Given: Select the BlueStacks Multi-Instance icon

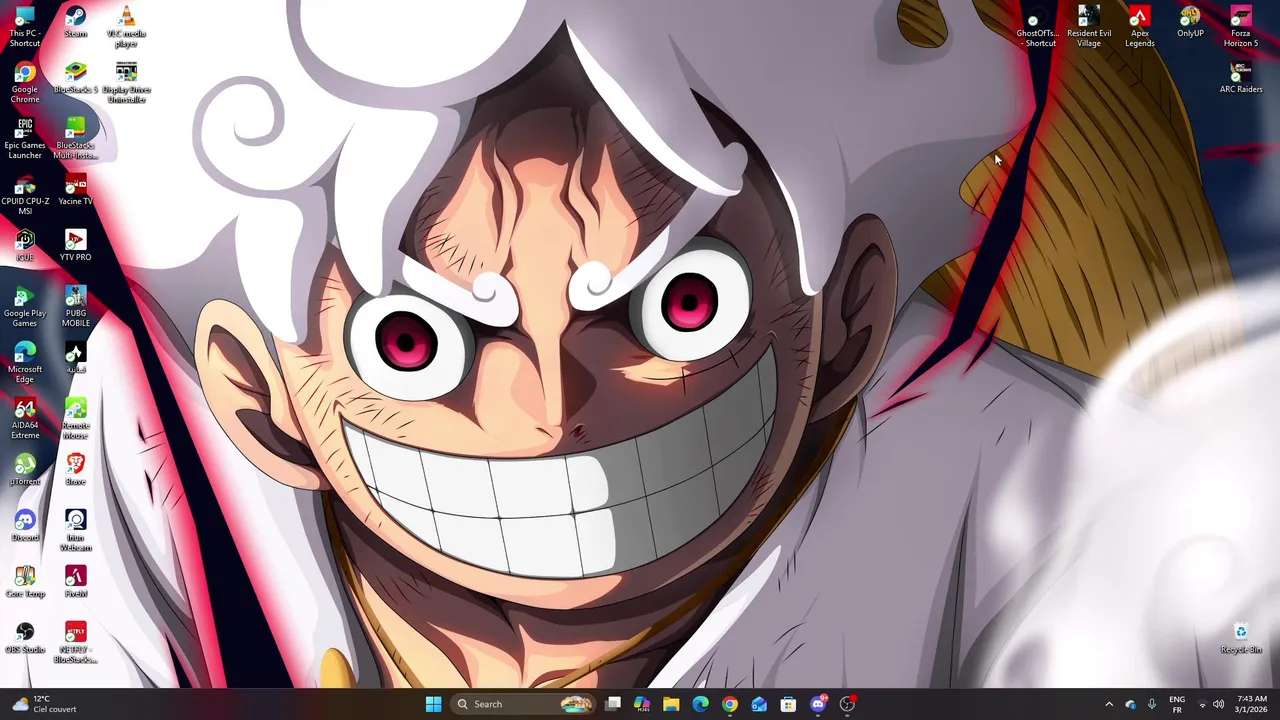Looking at the screenshot, I should [75, 139].
